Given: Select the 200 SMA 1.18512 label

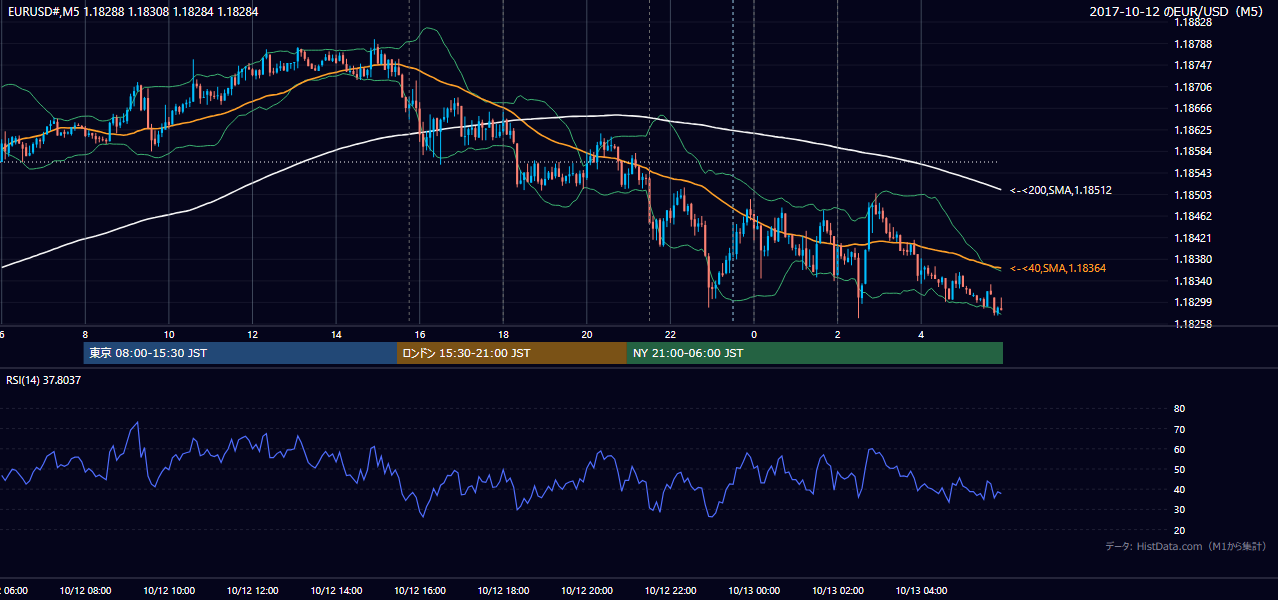Looking at the screenshot, I should point(1061,190).
